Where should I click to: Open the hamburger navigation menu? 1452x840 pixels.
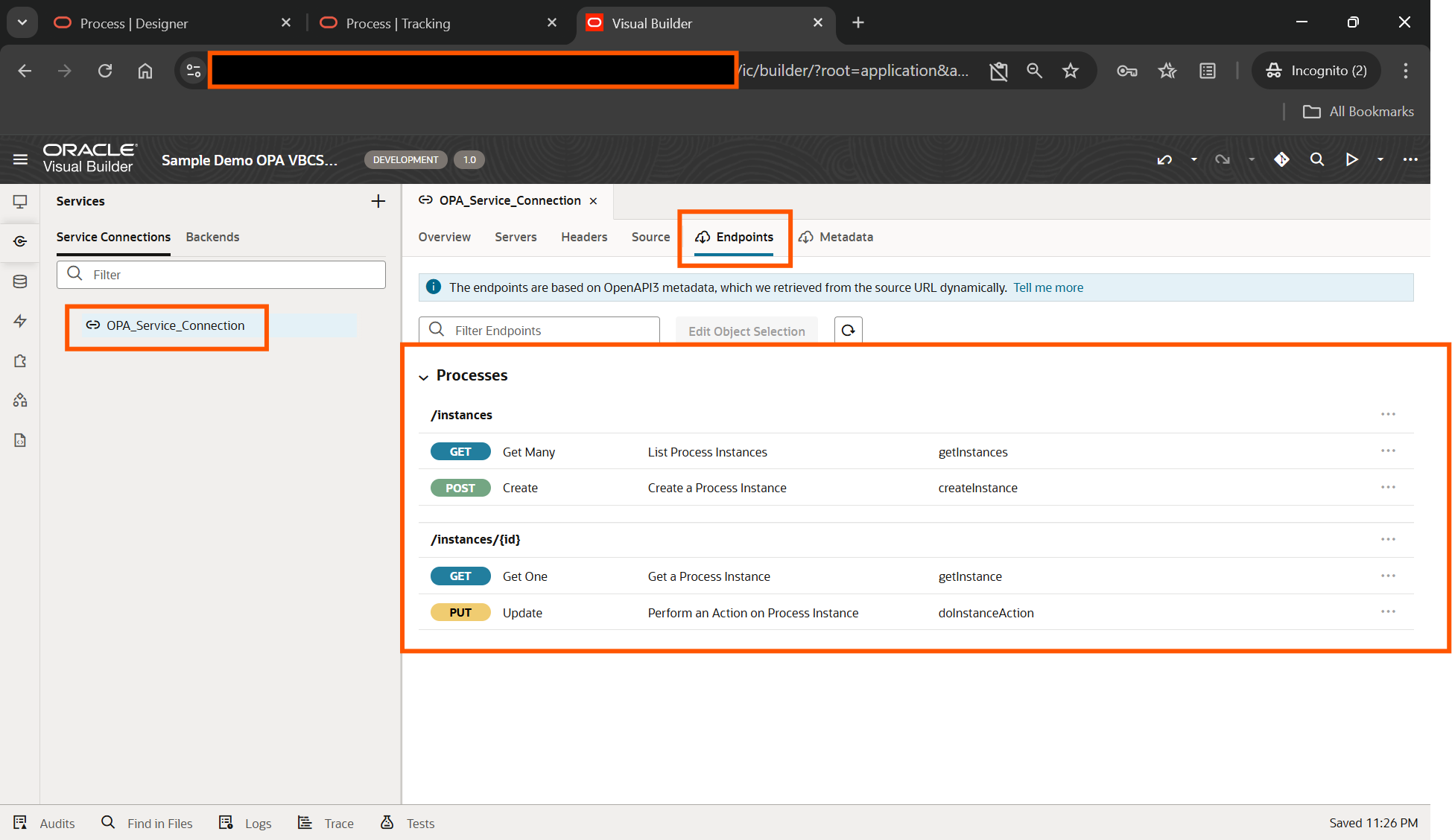tap(20, 159)
